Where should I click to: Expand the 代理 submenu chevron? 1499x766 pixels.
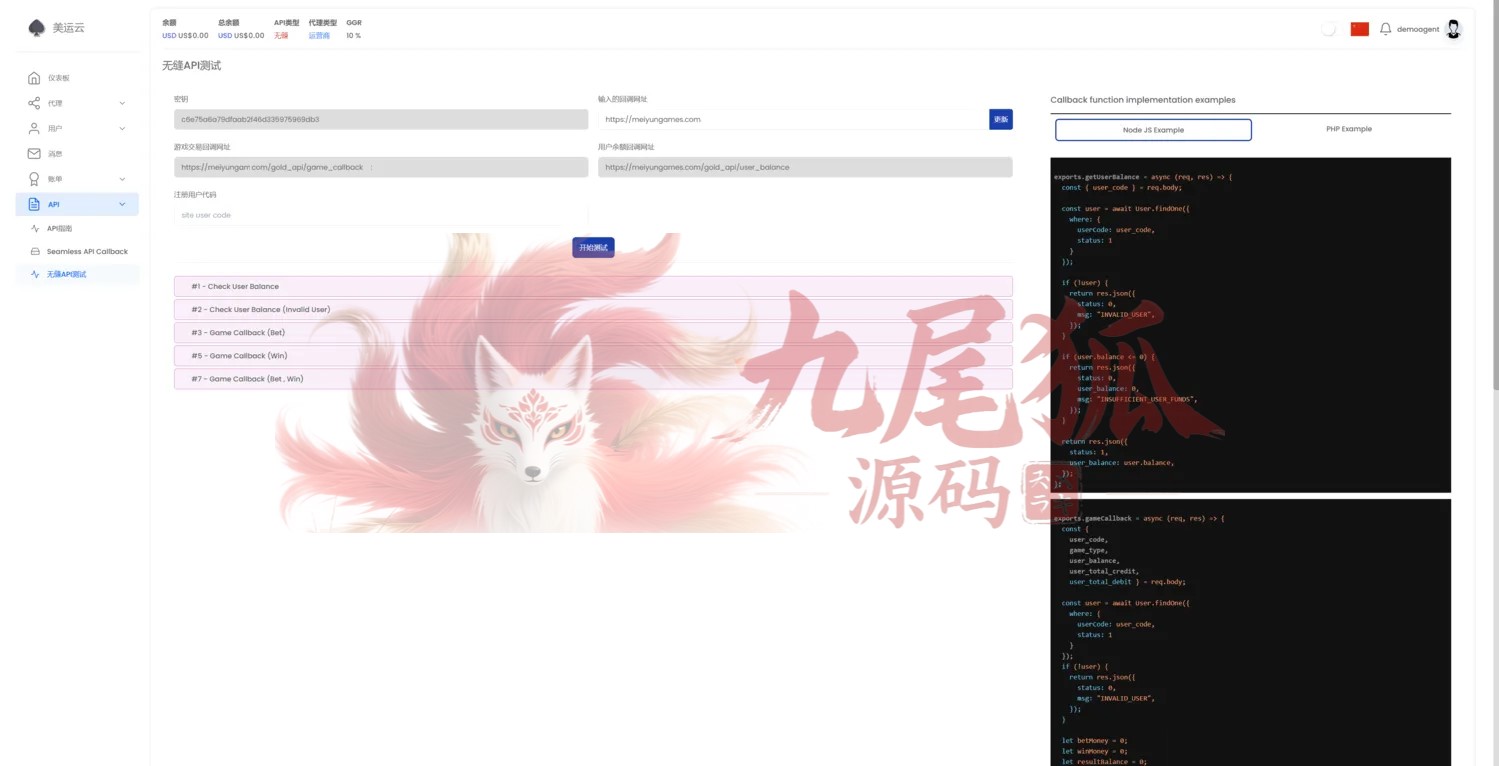point(122,103)
